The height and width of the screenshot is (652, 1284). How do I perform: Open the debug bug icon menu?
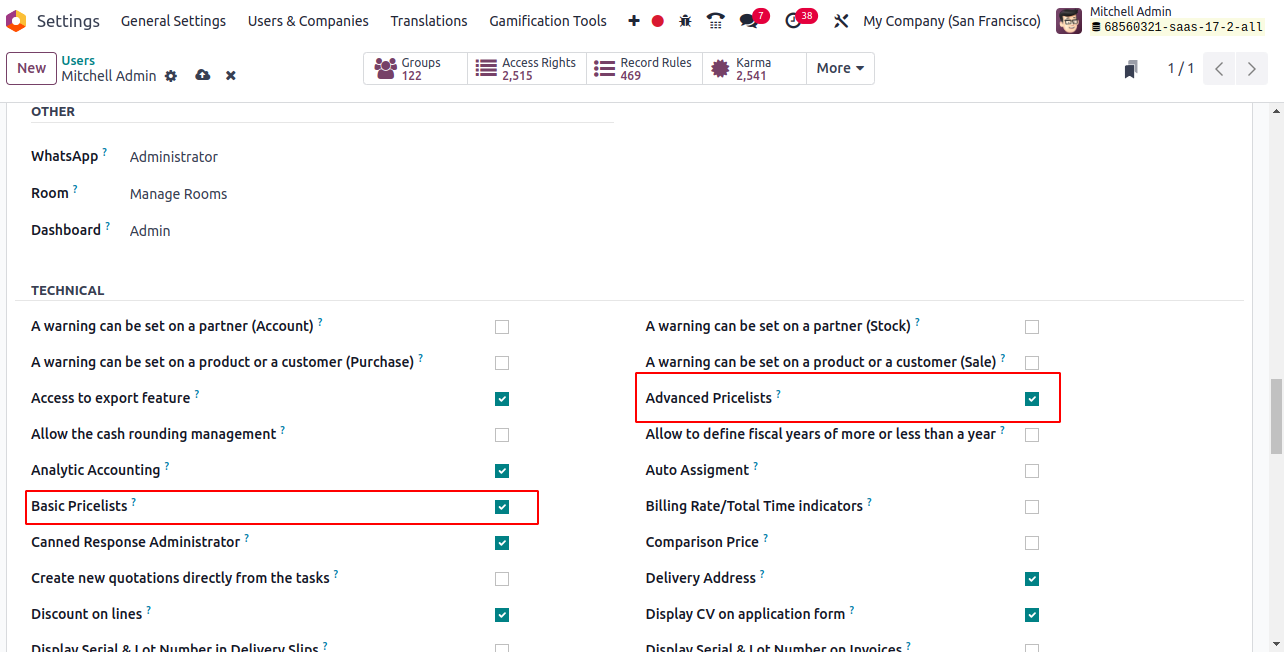(685, 21)
